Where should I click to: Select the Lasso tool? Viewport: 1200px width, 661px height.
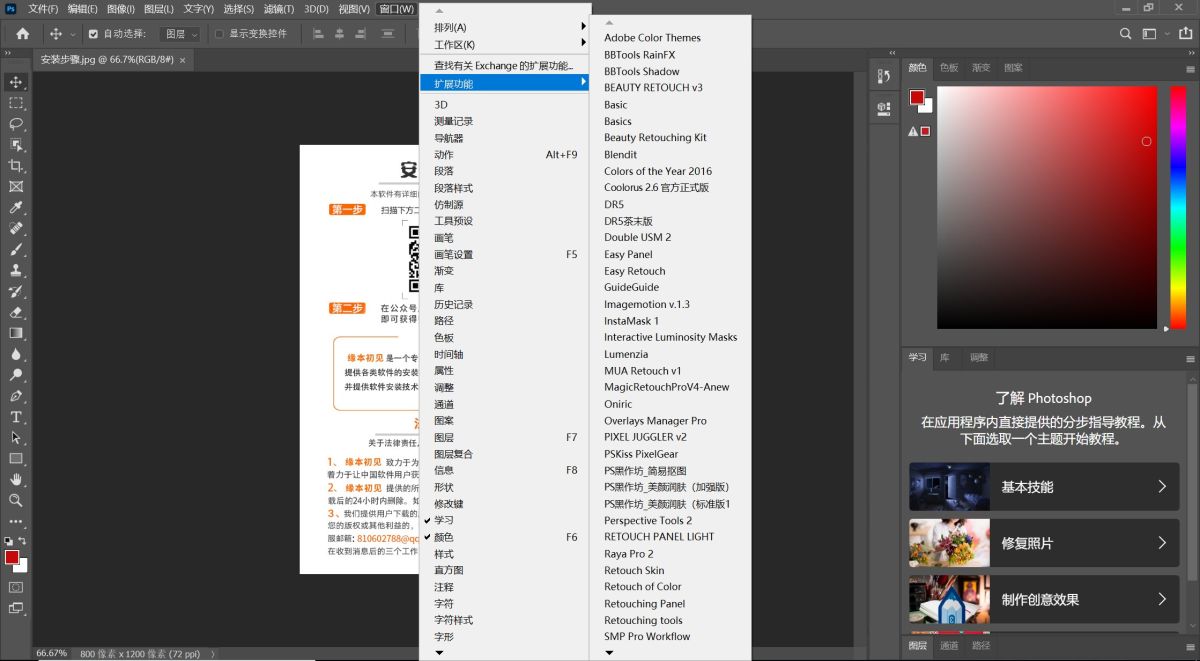pos(16,124)
